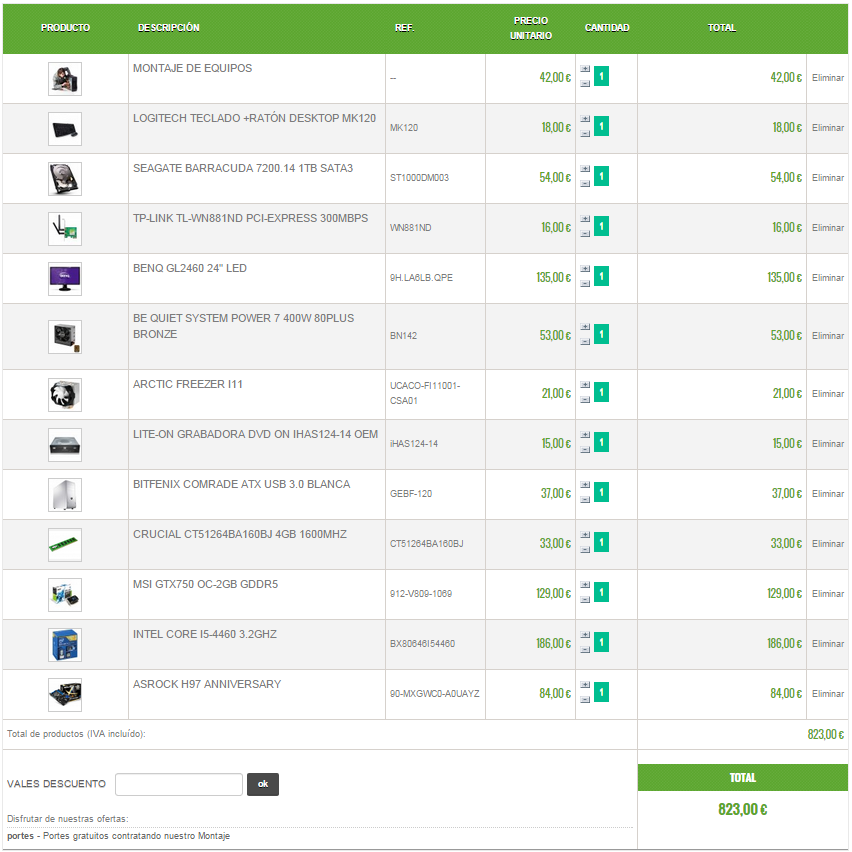The height and width of the screenshot is (852, 852).
Task: Decrease quantity of Intel Core i5-4460
Action: 585,650
